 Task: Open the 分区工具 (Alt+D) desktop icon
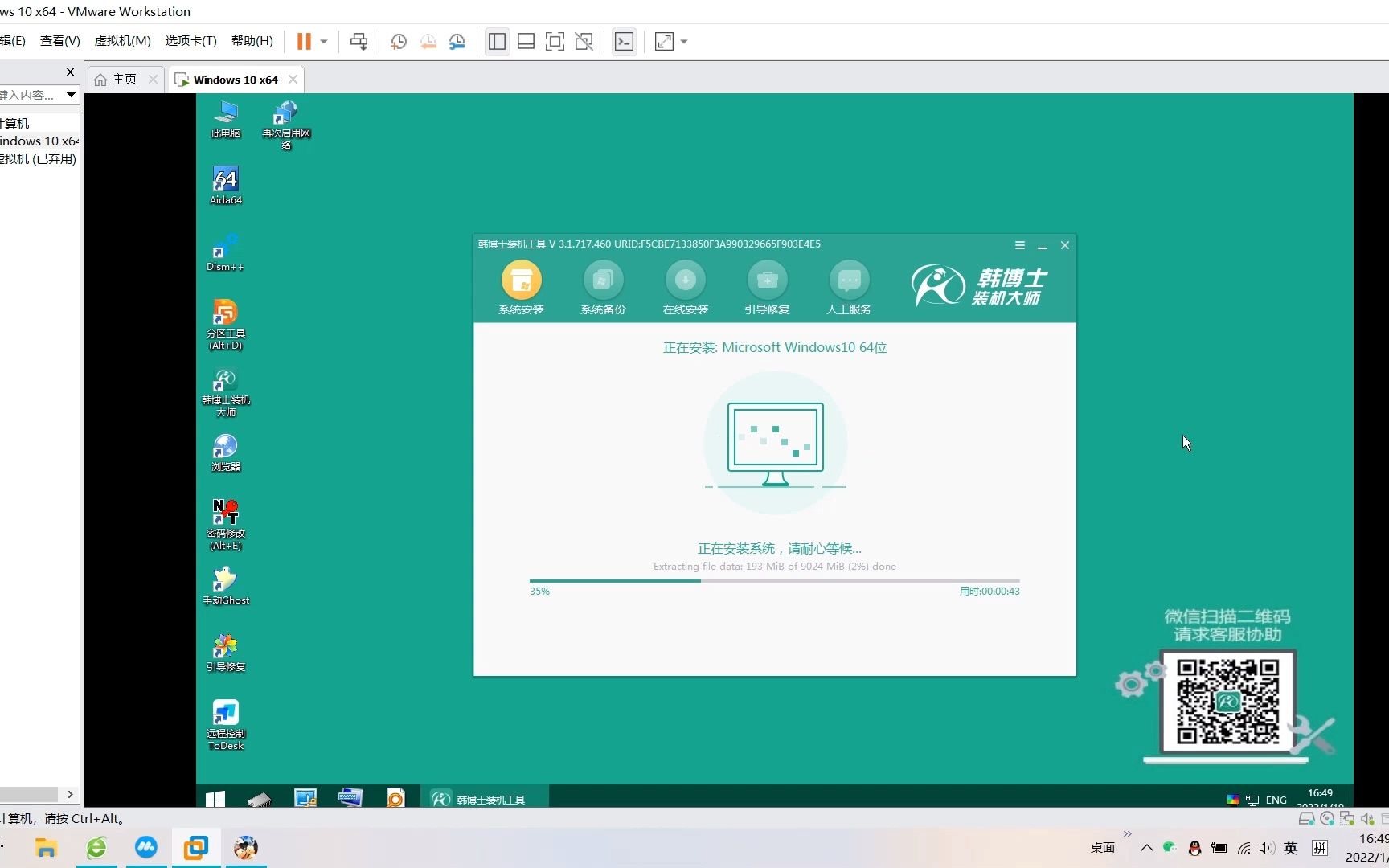[226, 325]
